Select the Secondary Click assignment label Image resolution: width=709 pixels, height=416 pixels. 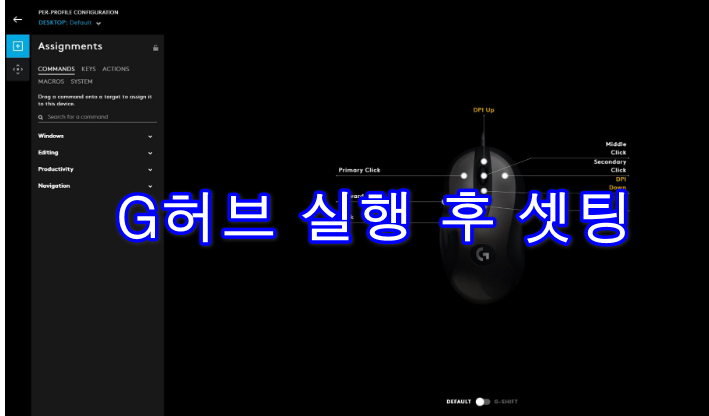point(610,166)
